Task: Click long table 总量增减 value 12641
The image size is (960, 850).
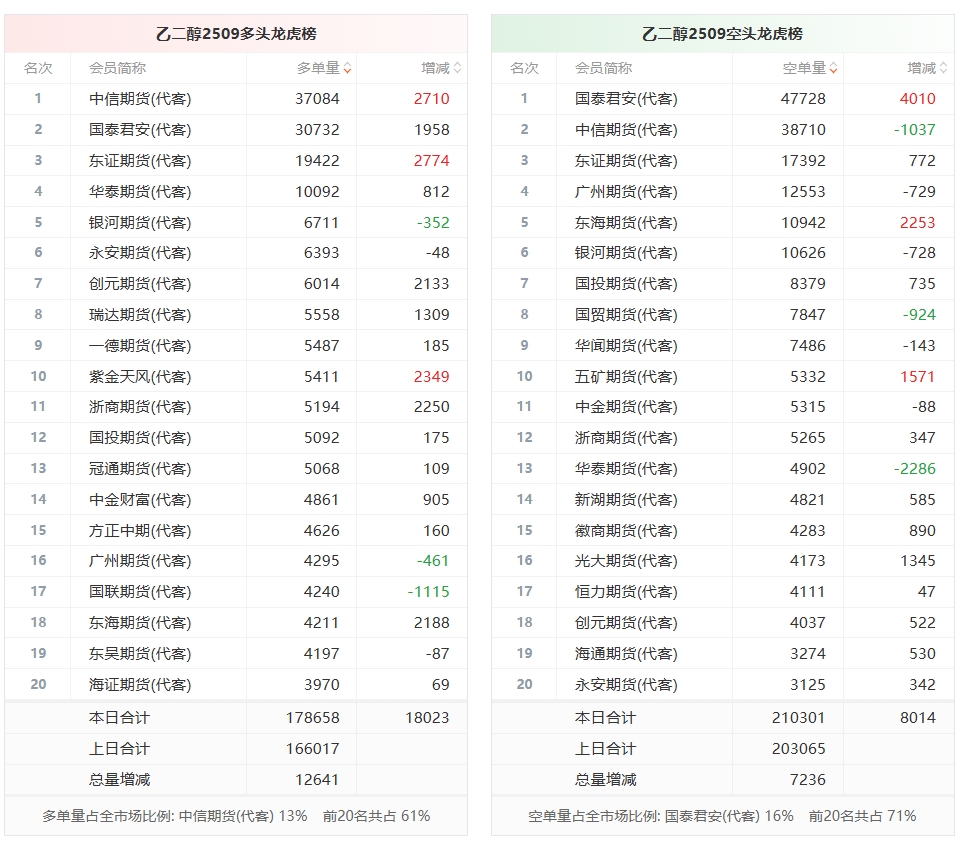Action: (x=317, y=780)
